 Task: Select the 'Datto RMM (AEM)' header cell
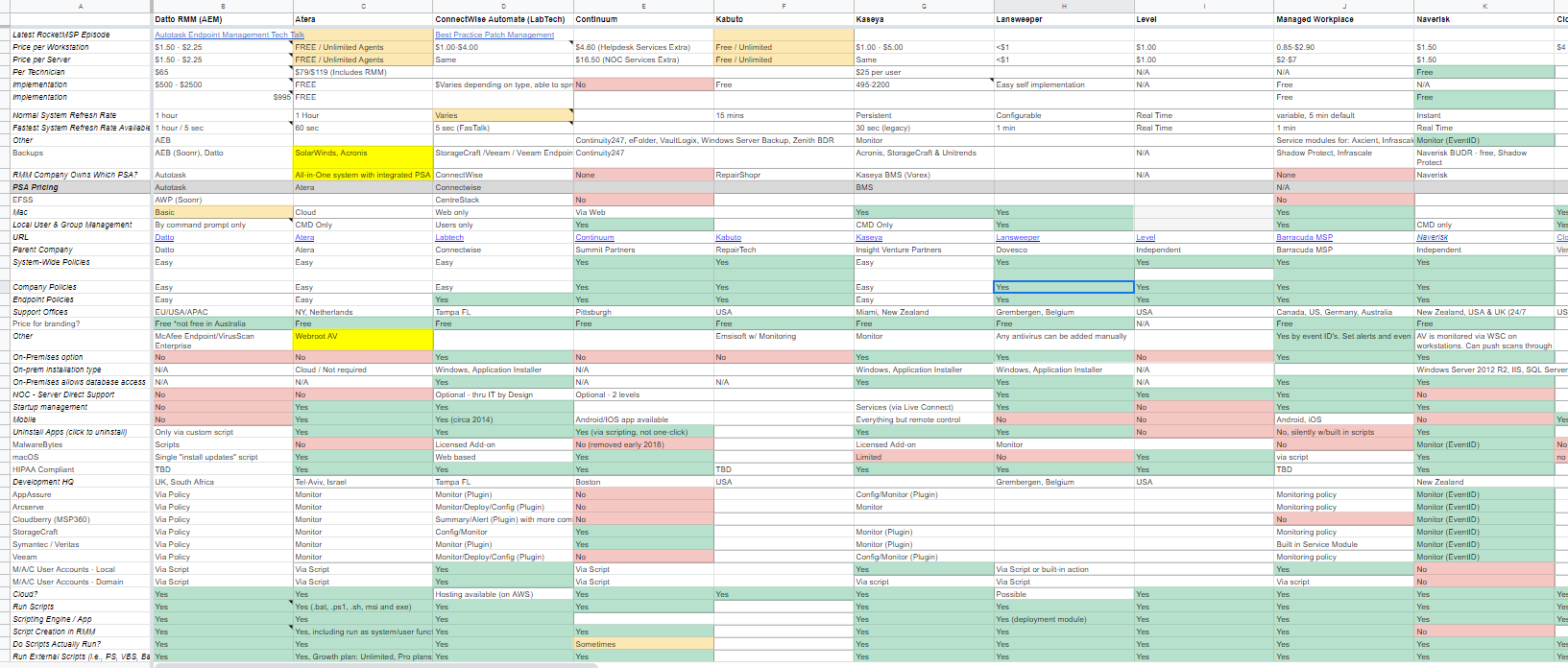[223, 19]
